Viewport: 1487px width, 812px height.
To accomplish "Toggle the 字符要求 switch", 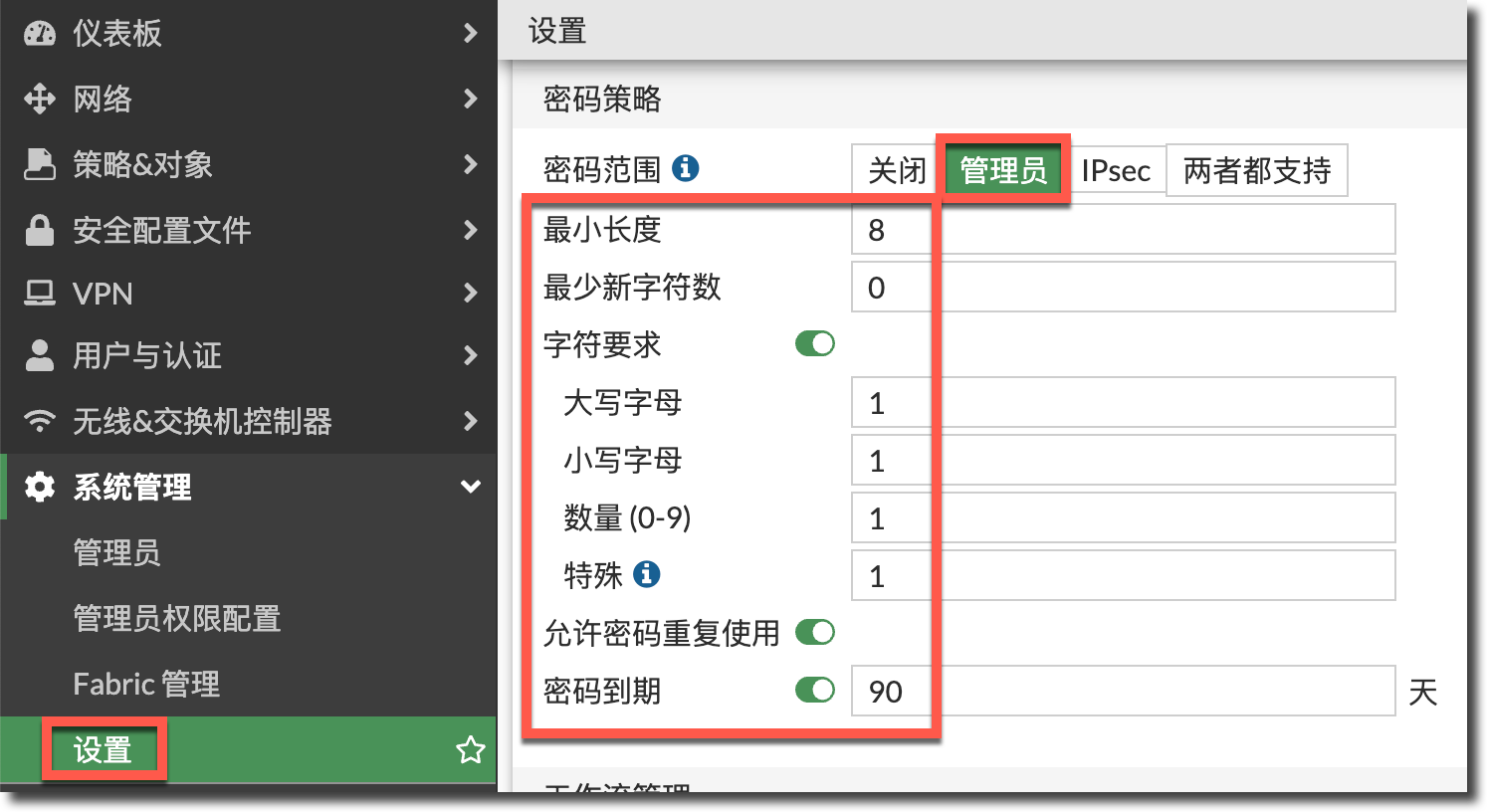I will [x=814, y=344].
